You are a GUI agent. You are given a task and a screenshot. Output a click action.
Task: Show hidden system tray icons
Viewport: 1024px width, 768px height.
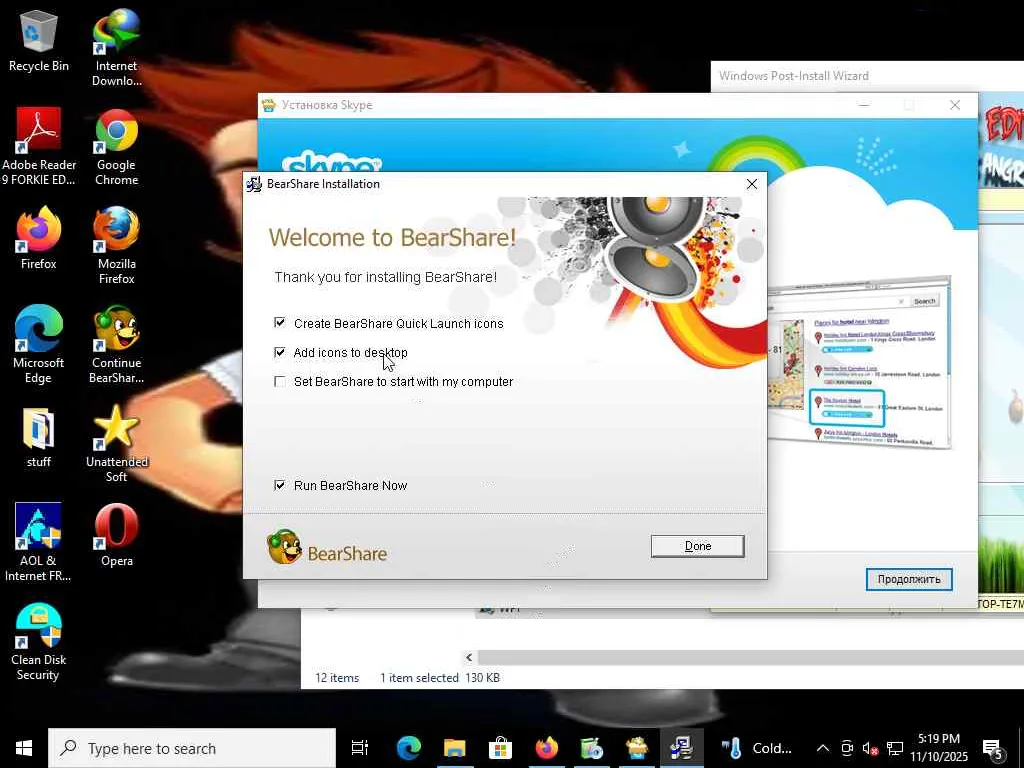coord(823,748)
